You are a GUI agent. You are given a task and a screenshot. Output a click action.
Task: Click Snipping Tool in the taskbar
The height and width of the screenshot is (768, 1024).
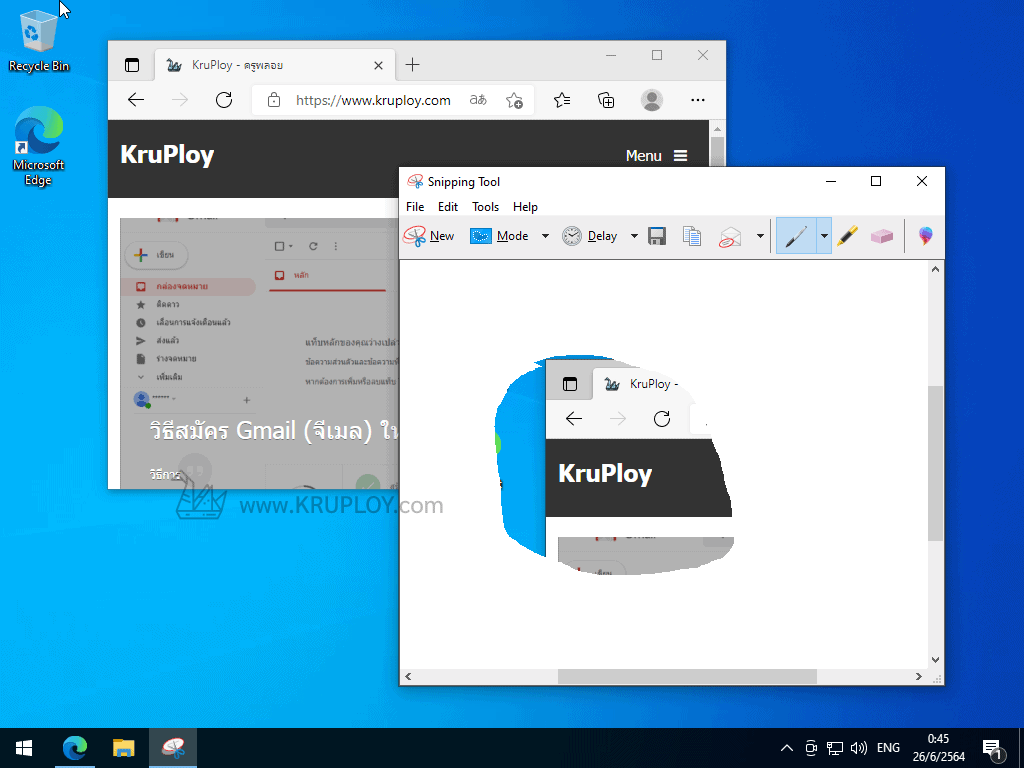tap(173, 748)
